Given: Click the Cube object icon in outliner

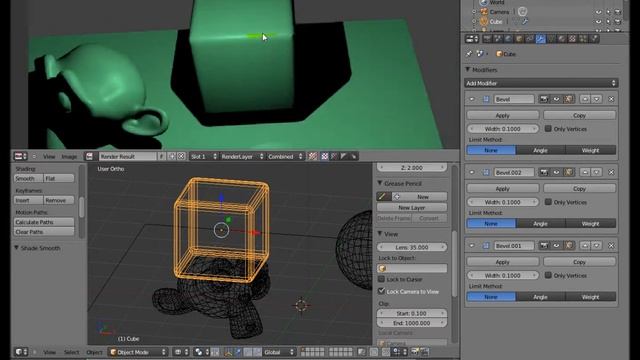Looking at the screenshot, I should pos(484,22).
